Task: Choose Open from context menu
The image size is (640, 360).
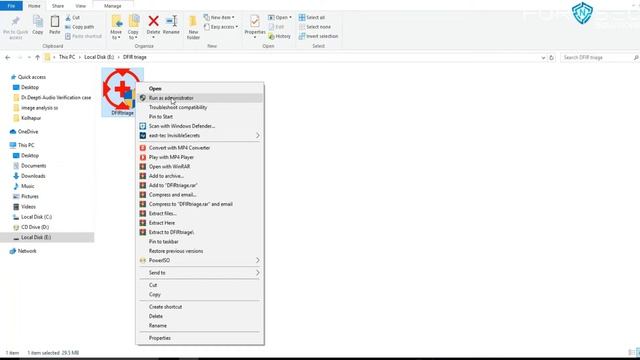Action: [x=200, y=89]
